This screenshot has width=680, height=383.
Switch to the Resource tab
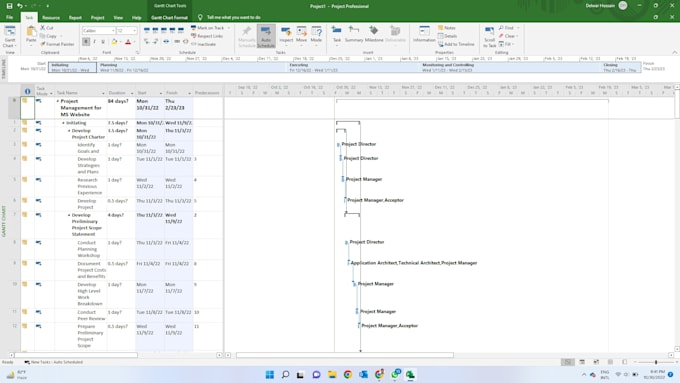click(x=51, y=18)
